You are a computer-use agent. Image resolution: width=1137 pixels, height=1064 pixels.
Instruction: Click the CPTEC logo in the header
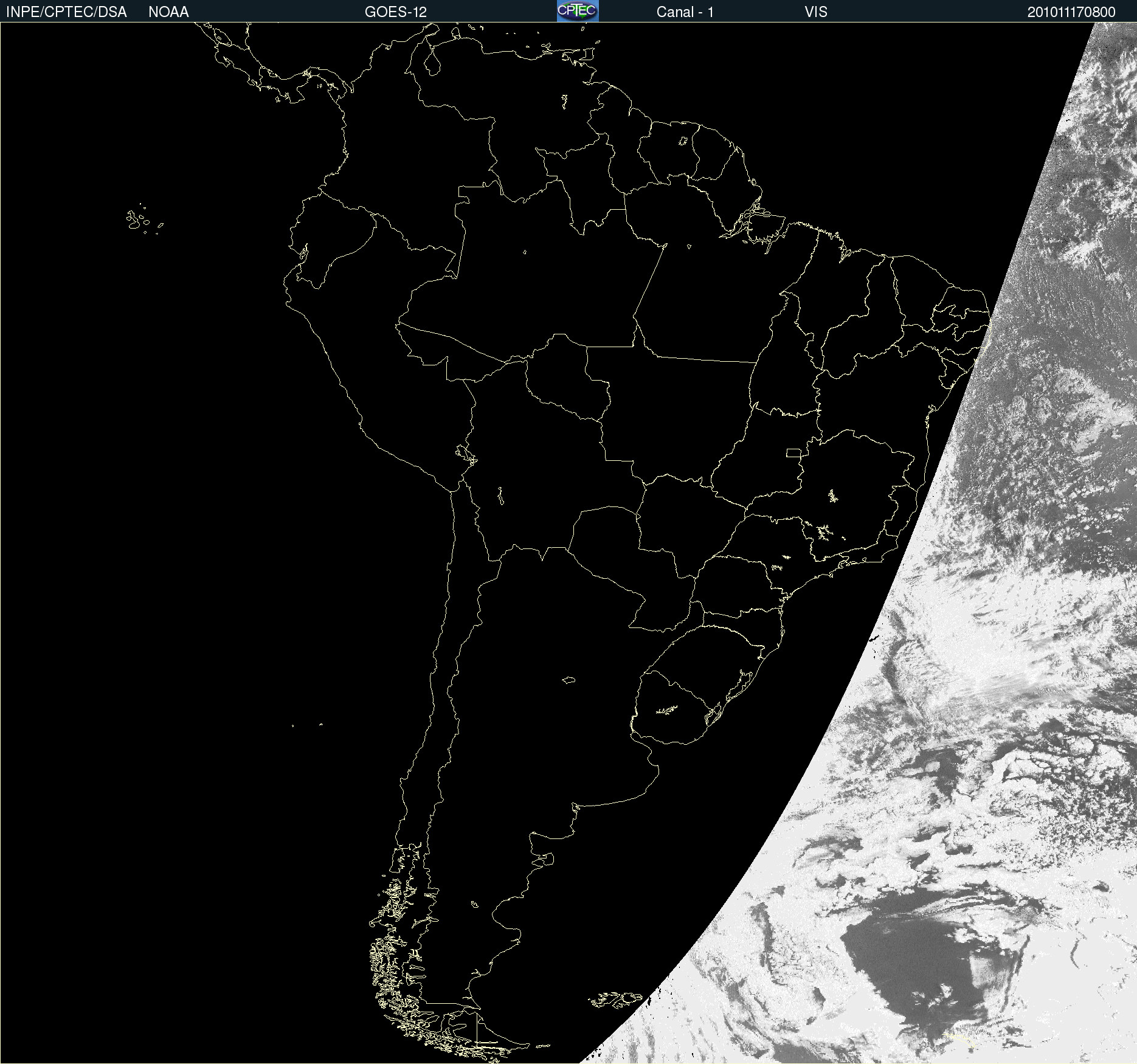point(578,11)
